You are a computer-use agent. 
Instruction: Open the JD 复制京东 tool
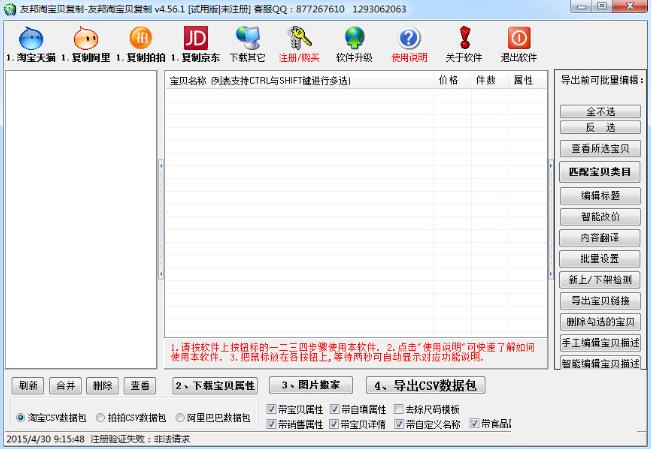[196, 38]
